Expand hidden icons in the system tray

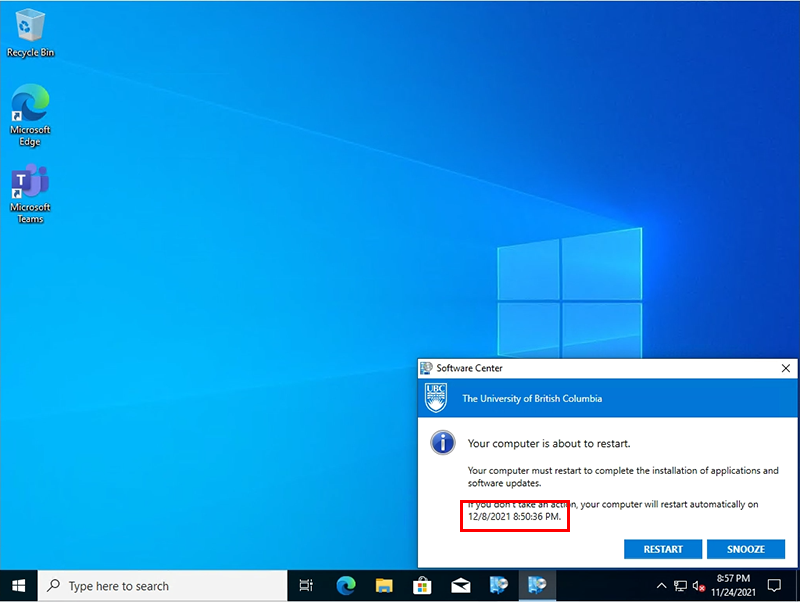click(660, 585)
